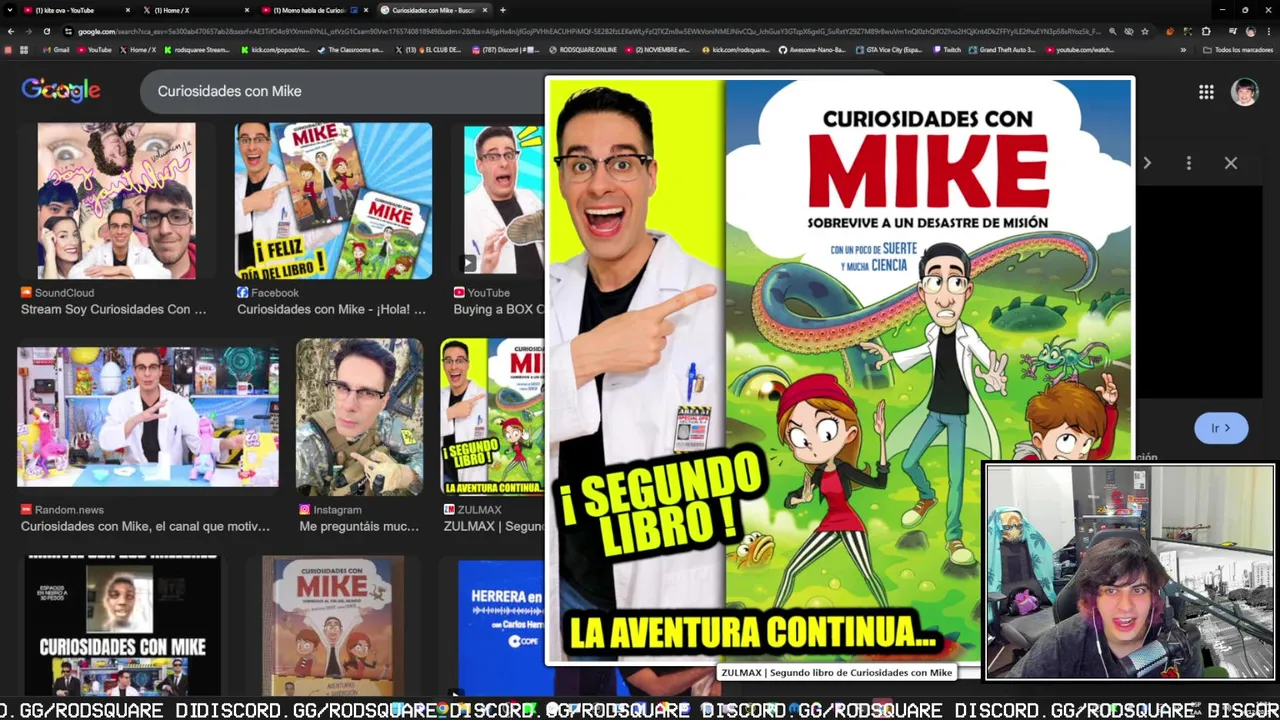Open 'Awesome-Nano-Ba...' GitHub bookmark
The image size is (1280, 720).
tap(813, 50)
